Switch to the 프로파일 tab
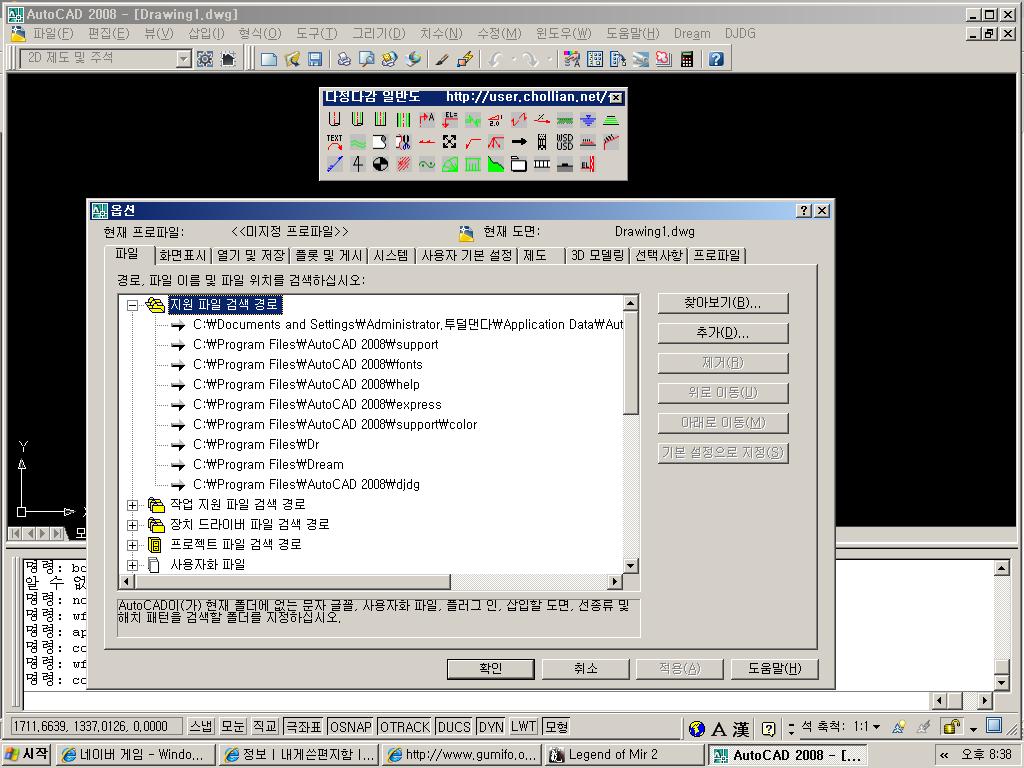1024x768 pixels. (x=717, y=255)
